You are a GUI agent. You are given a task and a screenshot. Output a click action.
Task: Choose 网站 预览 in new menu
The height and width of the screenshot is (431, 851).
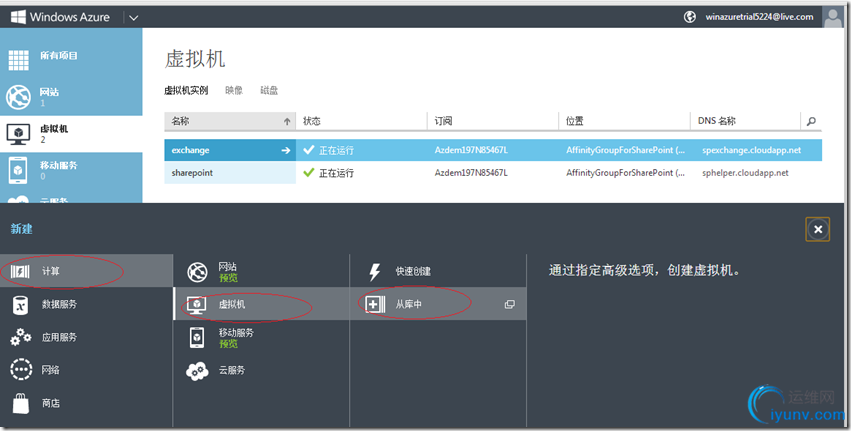tap(261, 271)
